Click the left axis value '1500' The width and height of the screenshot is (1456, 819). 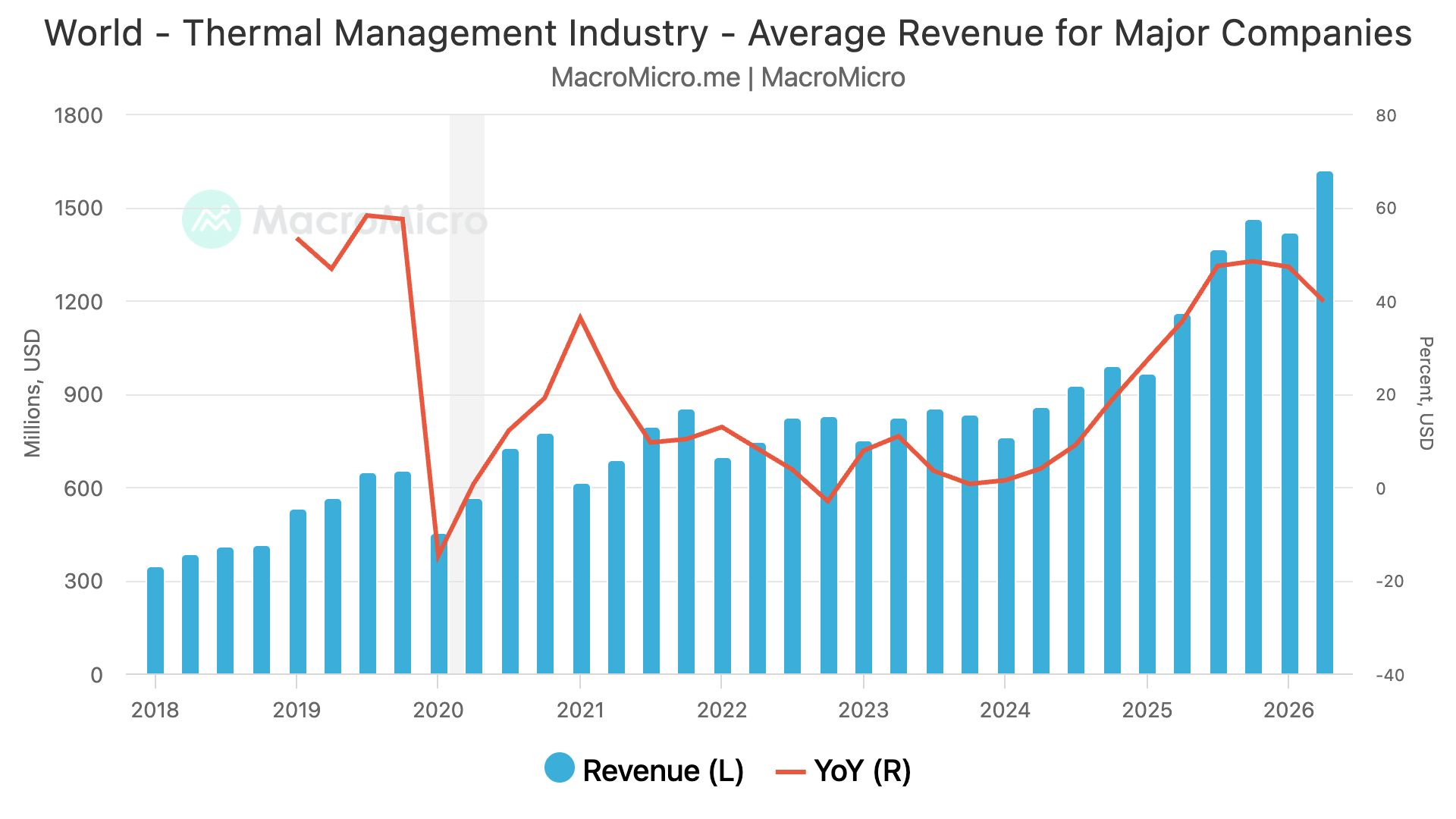click(x=79, y=209)
